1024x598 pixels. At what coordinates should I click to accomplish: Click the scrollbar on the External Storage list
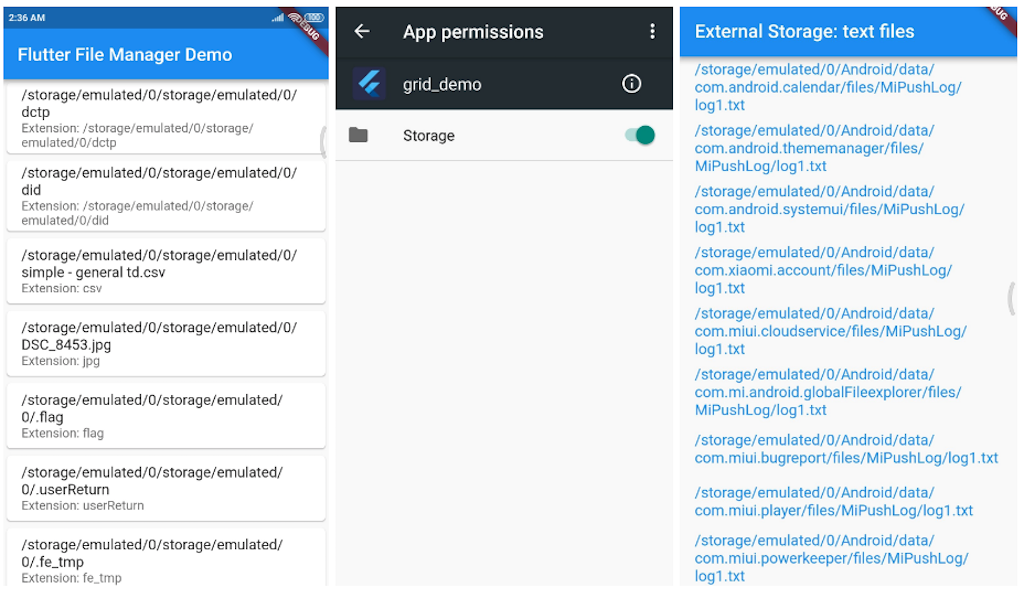point(1012,300)
